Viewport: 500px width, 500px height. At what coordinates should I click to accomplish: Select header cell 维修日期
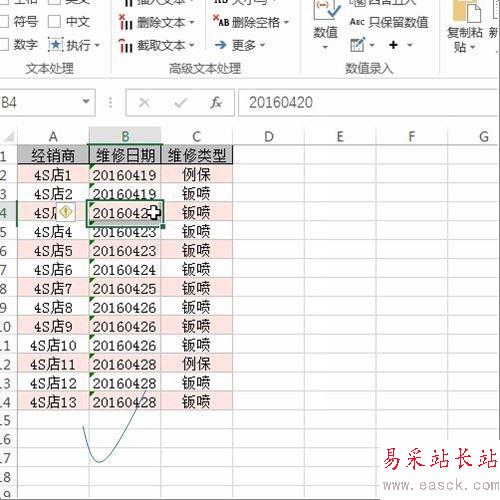pos(125,155)
